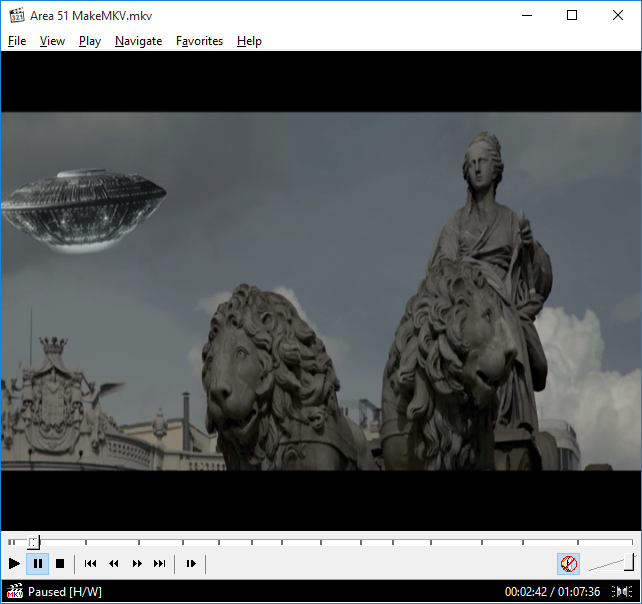
Task: Open the Favorites menu
Action: [x=199, y=41]
